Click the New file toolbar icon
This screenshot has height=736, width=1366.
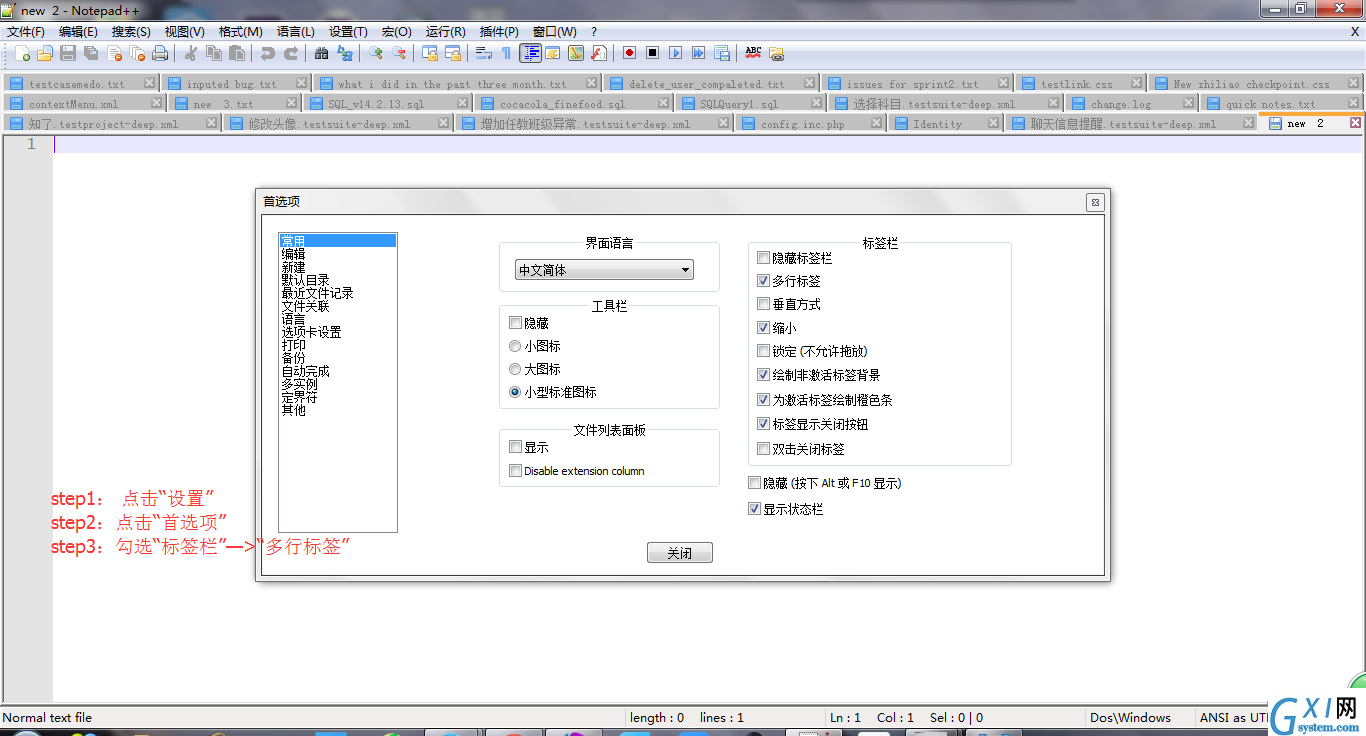(x=22, y=53)
